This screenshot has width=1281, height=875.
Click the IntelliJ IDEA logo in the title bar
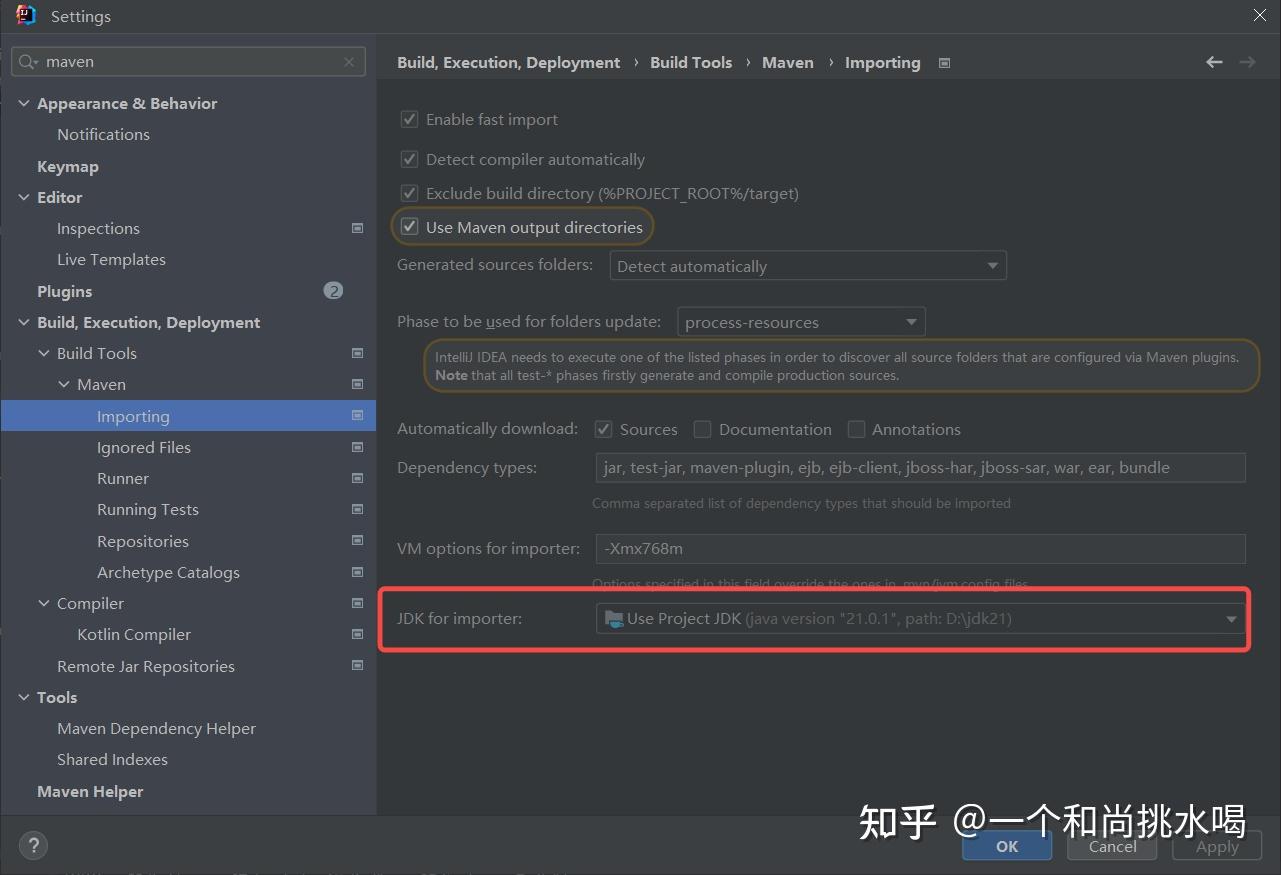point(25,15)
